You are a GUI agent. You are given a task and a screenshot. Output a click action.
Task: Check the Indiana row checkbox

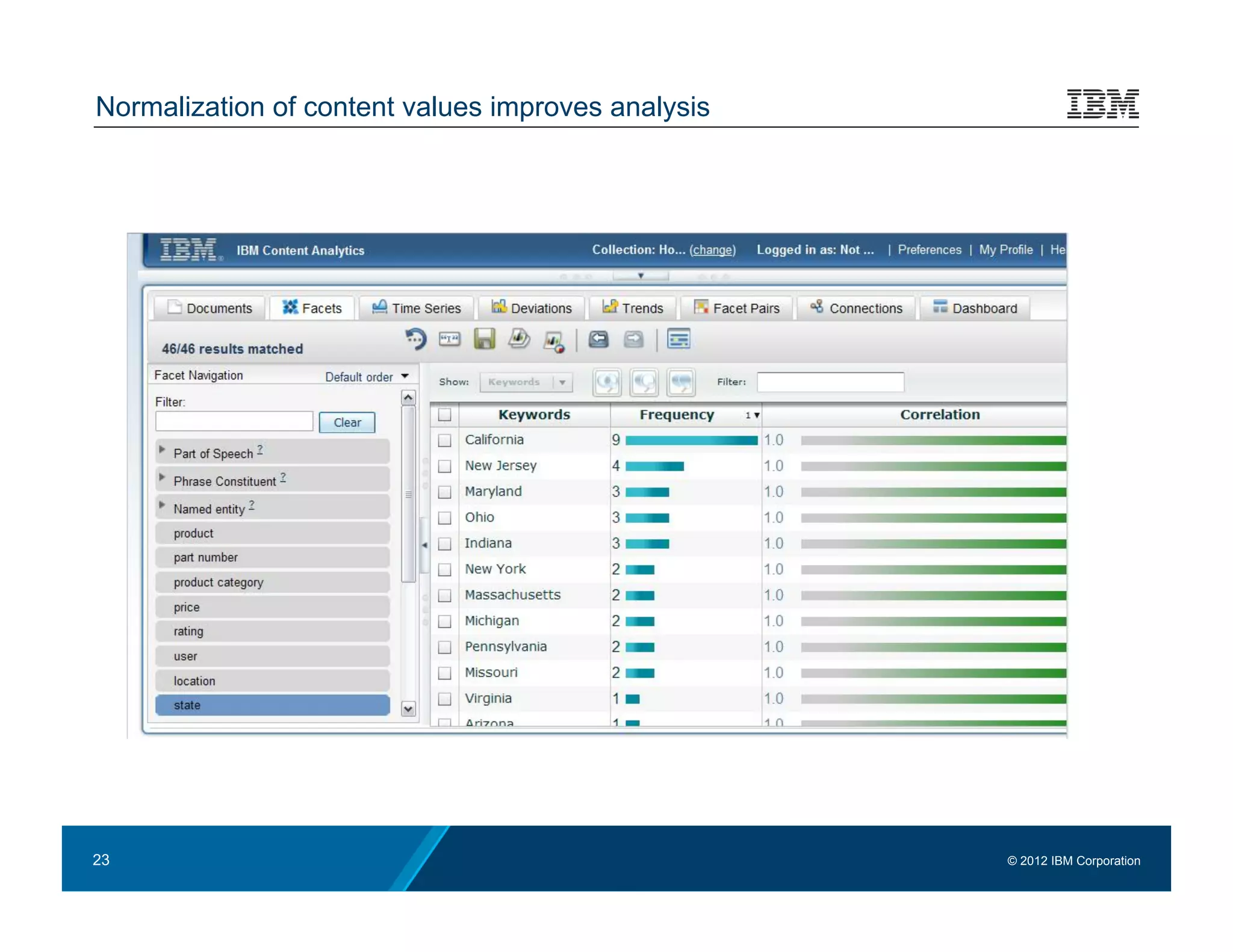click(x=445, y=544)
